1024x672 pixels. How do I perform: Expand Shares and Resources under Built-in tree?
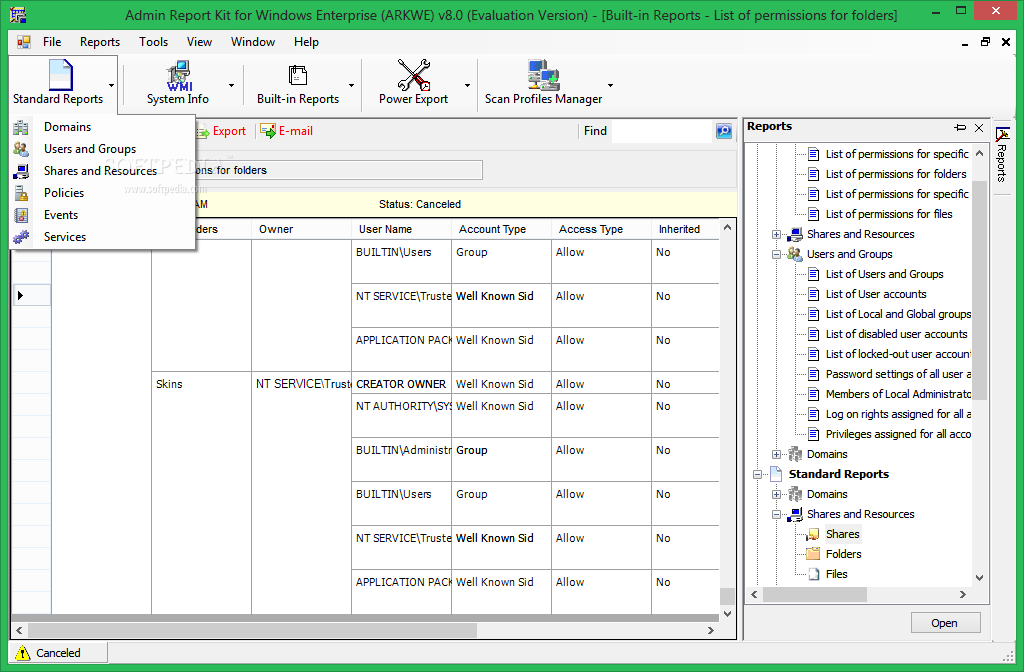776,234
